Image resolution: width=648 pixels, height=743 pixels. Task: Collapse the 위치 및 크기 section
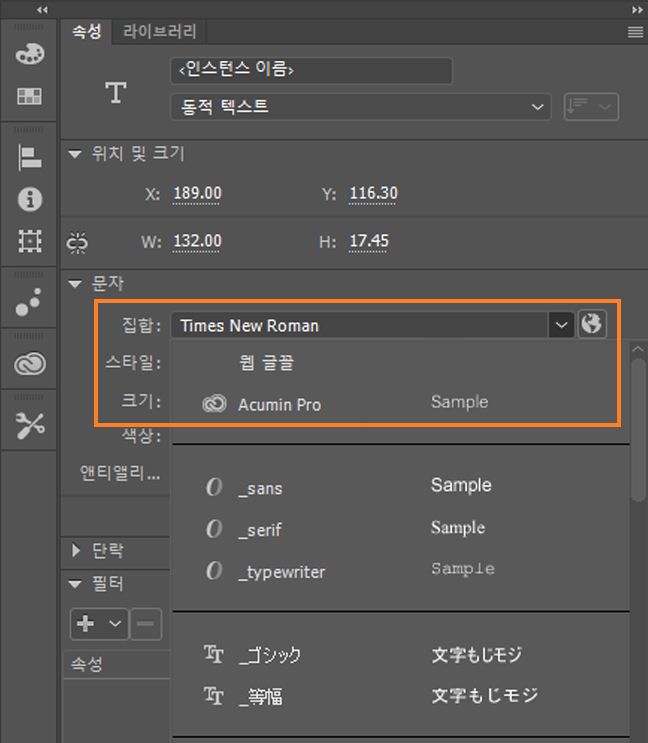click(x=75, y=154)
